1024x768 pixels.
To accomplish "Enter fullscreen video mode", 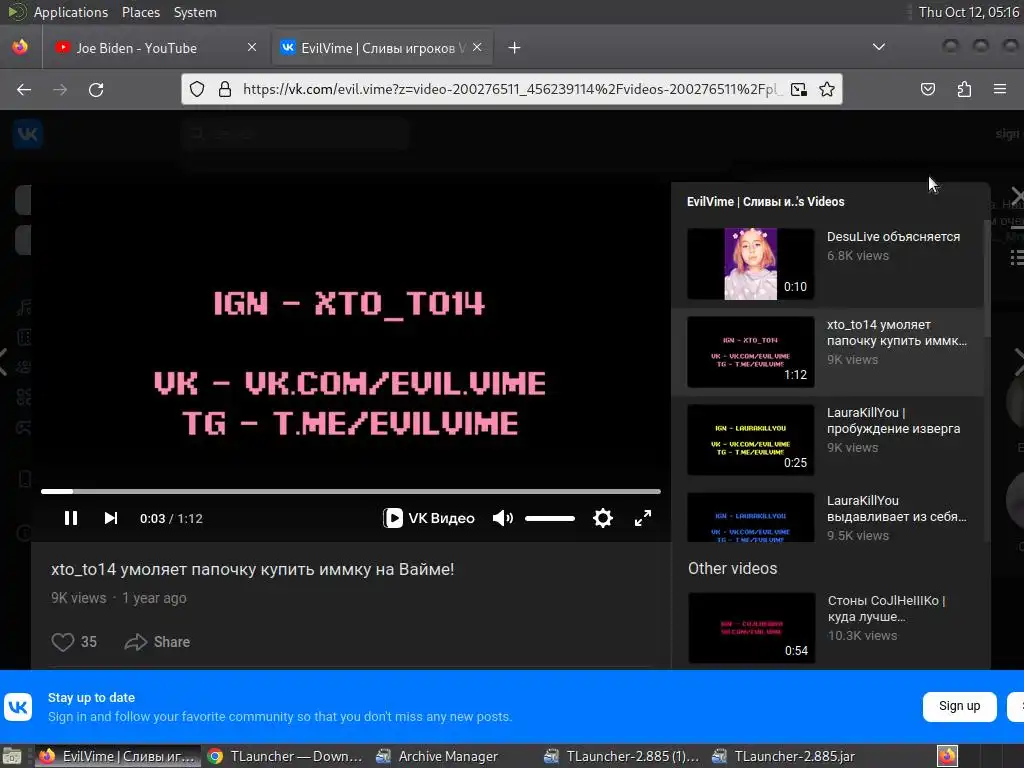I will pyautogui.click(x=643, y=518).
